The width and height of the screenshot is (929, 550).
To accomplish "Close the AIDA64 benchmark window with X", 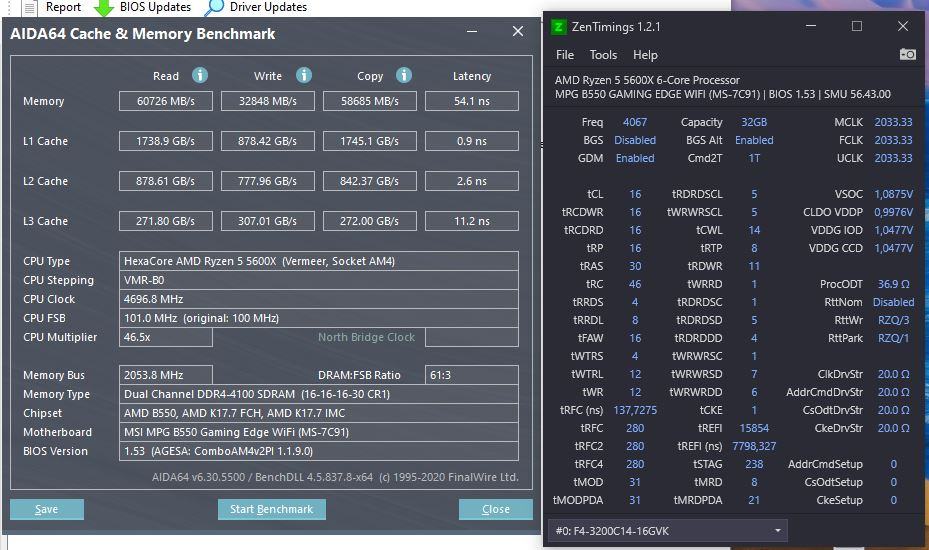I will (518, 31).
